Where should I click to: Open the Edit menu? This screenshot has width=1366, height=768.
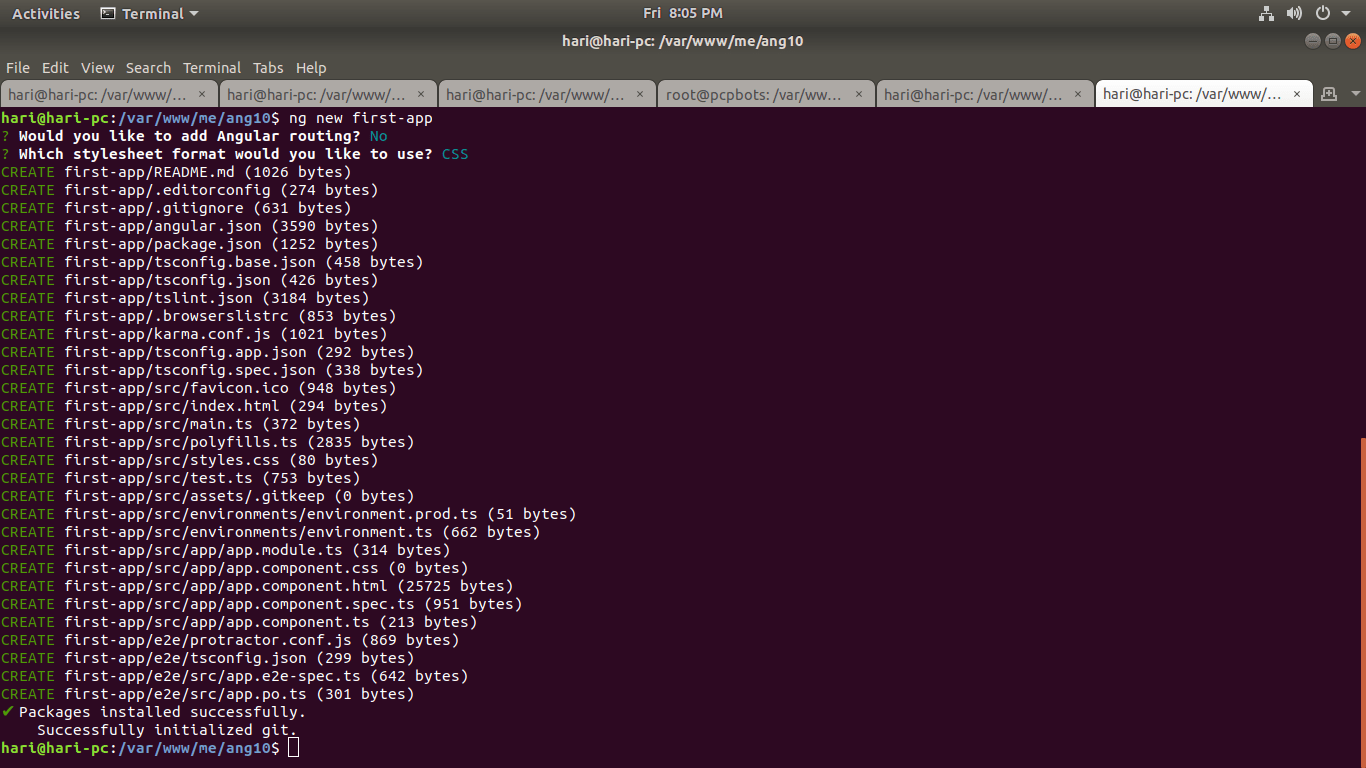pyautogui.click(x=55, y=68)
